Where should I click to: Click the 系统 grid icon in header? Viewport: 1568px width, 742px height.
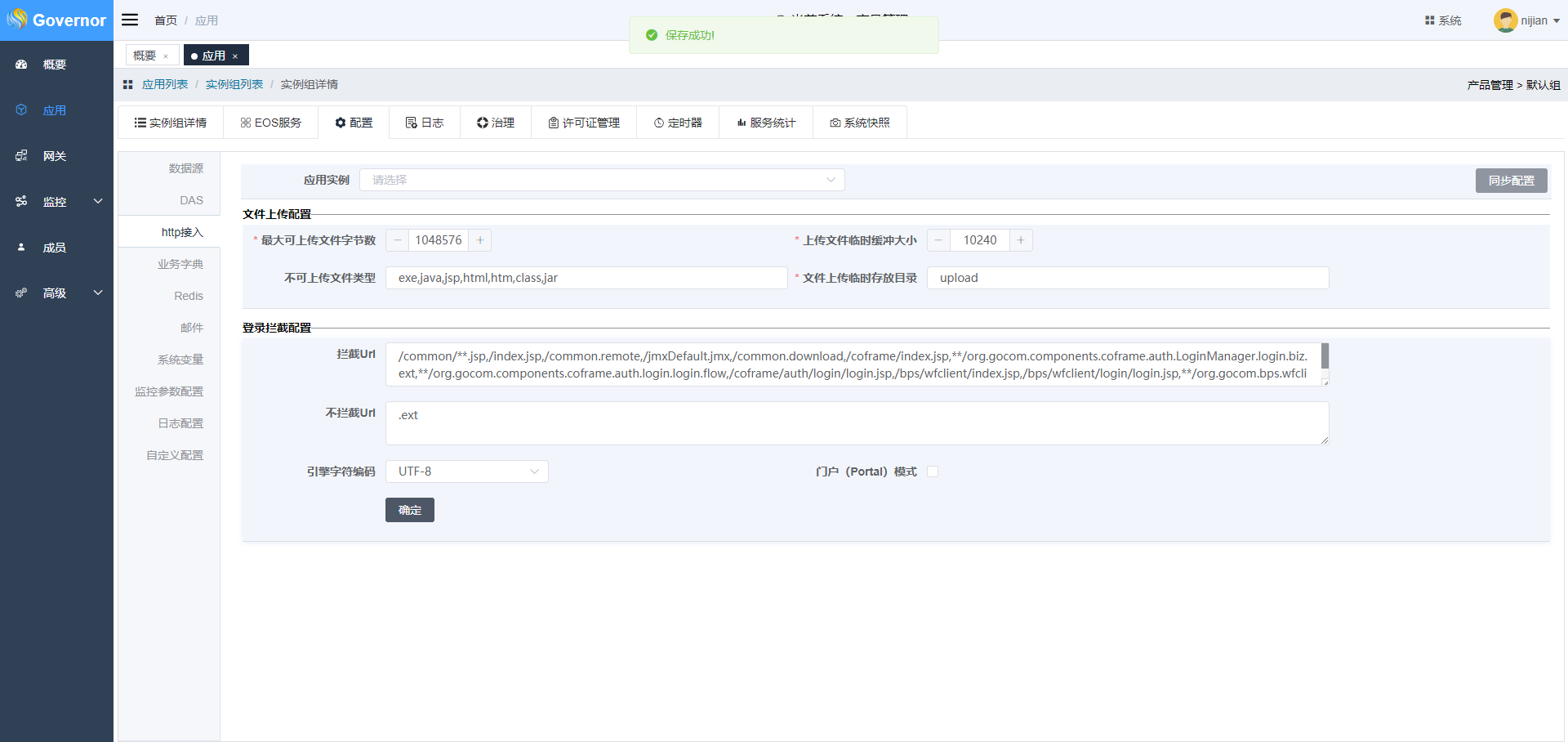1429,20
